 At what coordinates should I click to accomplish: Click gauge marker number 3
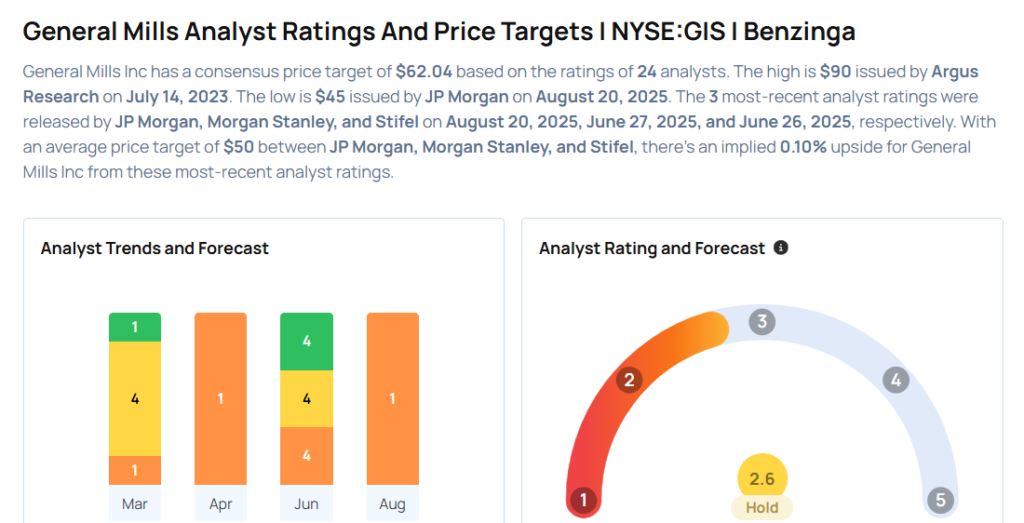pyautogui.click(x=762, y=322)
